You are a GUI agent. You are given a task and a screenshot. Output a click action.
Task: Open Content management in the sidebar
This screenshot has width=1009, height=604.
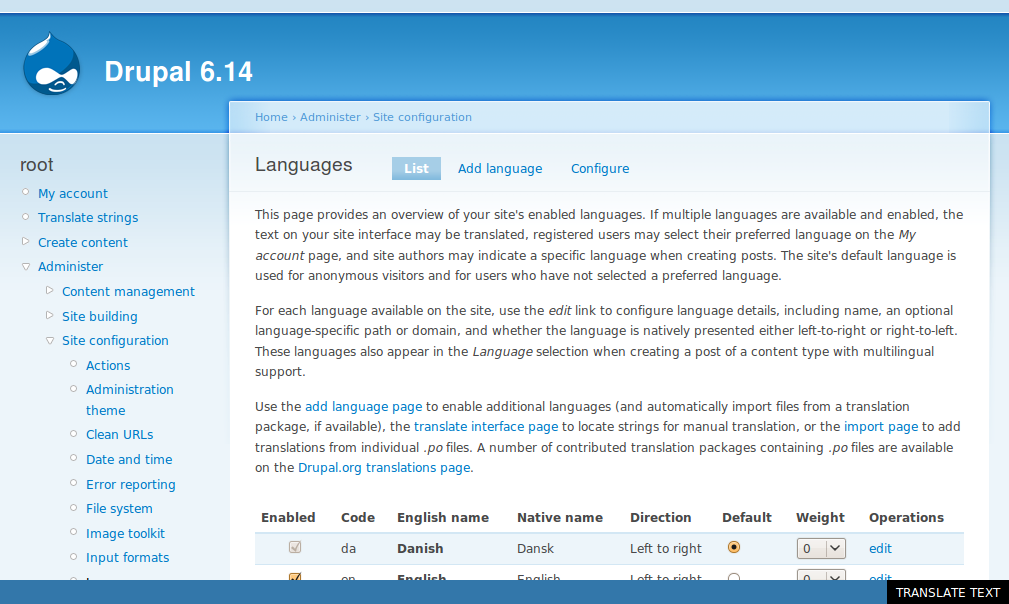pos(128,291)
